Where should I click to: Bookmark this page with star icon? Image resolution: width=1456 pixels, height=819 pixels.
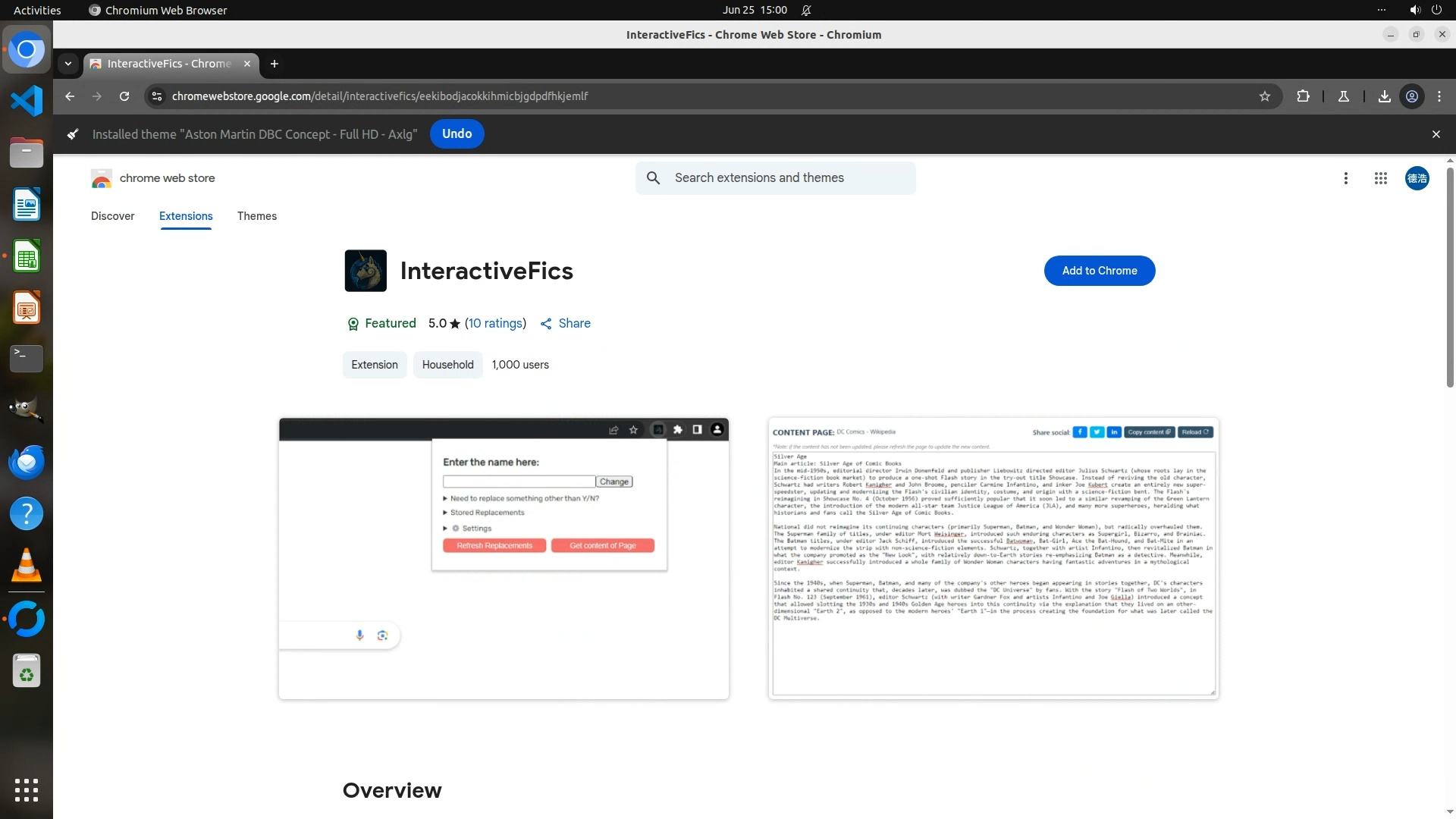pos(1264,96)
